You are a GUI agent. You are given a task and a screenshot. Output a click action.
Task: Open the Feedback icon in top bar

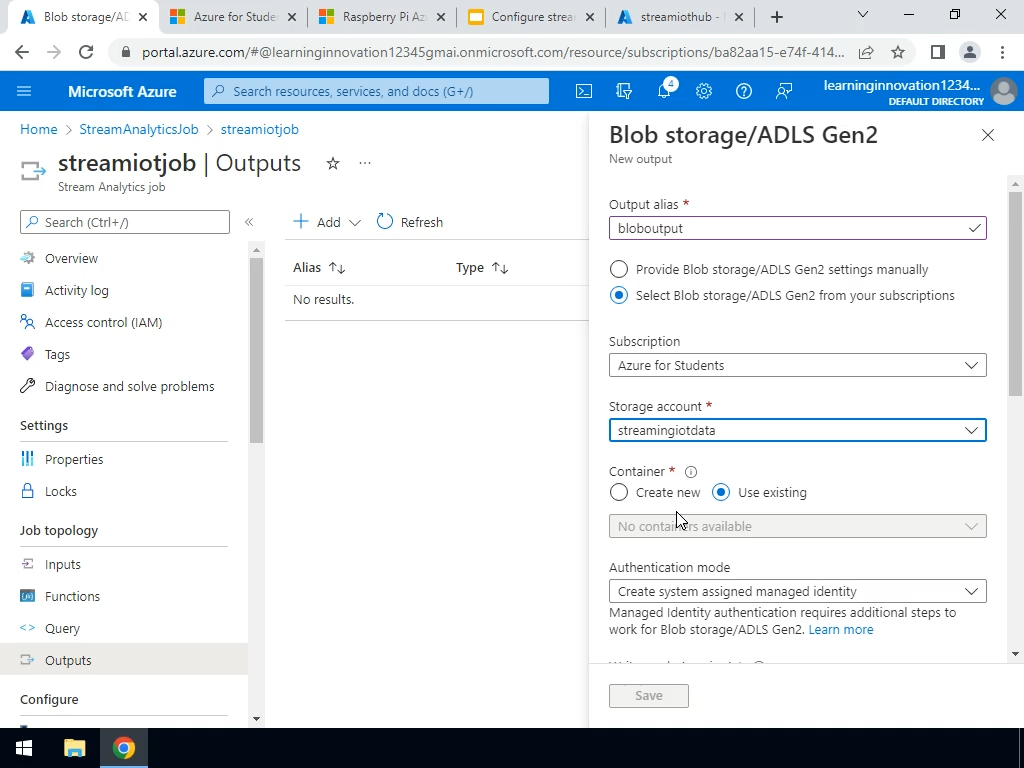784,91
